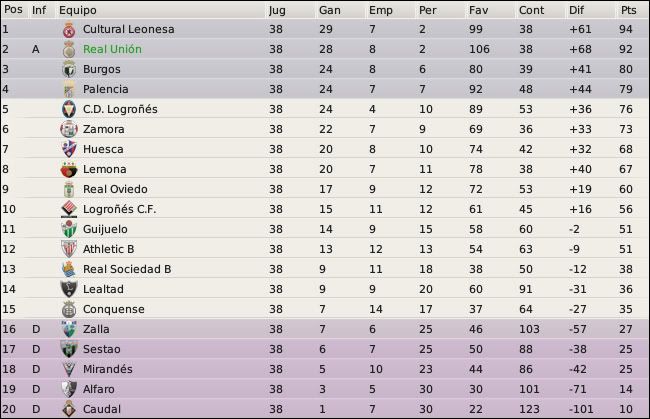Click the Huesca team badge
This screenshot has width=650, height=419.
pyautogui.click(x=69, y=149)
